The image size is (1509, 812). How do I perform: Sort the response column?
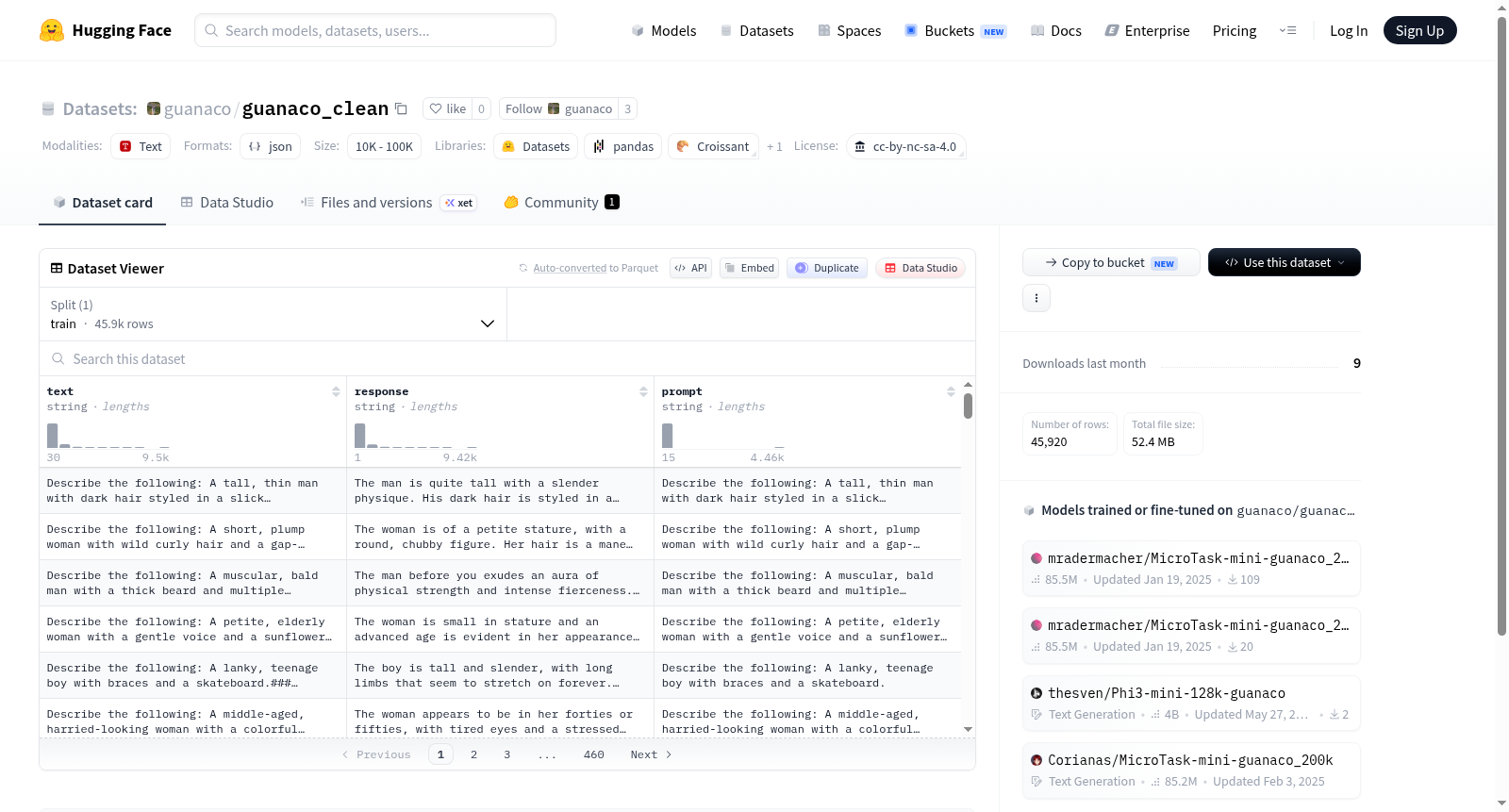coord(643,391)
